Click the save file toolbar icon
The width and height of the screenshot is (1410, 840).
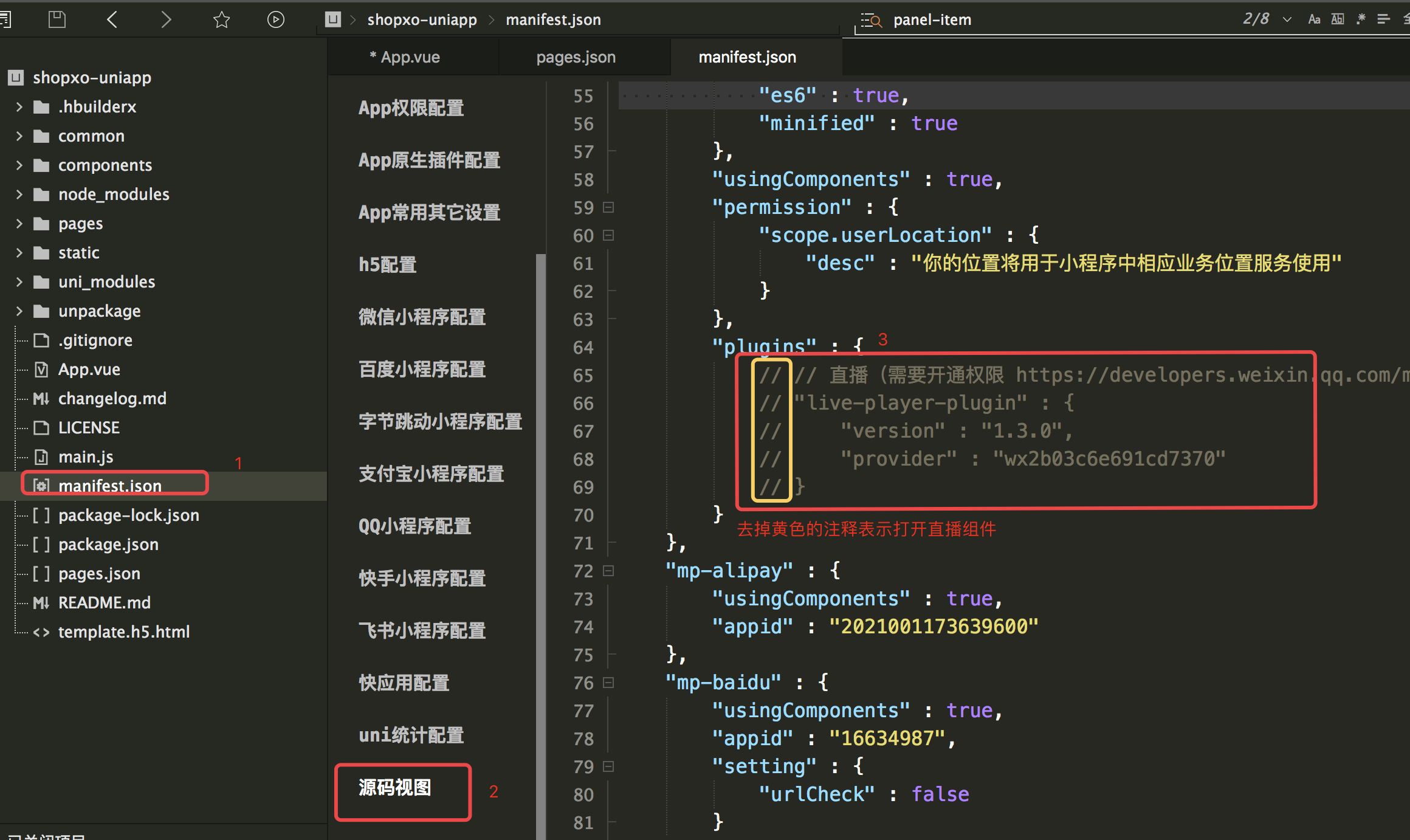57,19
